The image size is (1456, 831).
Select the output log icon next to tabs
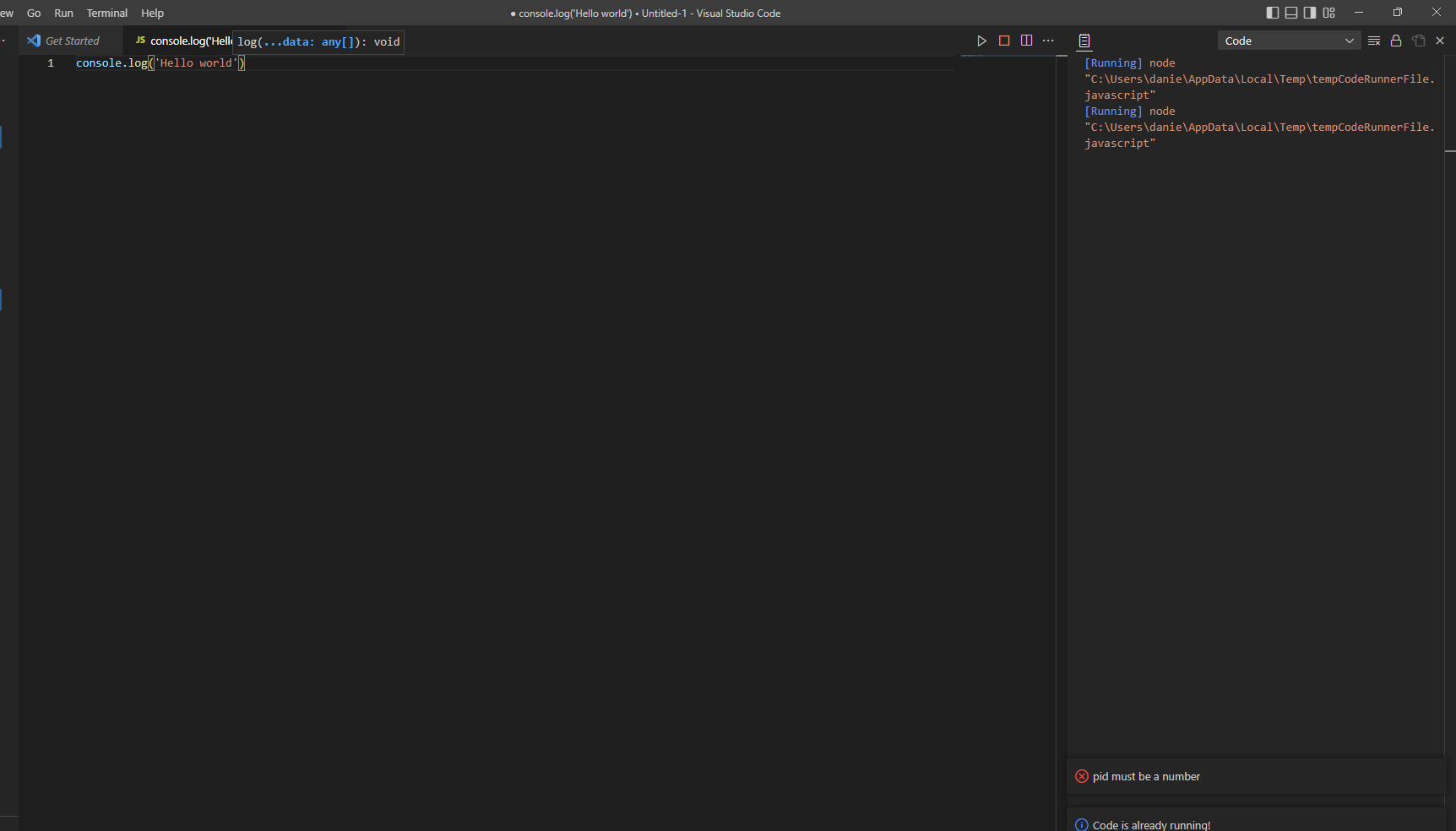pyautogui.click(x=1084, y=40)
